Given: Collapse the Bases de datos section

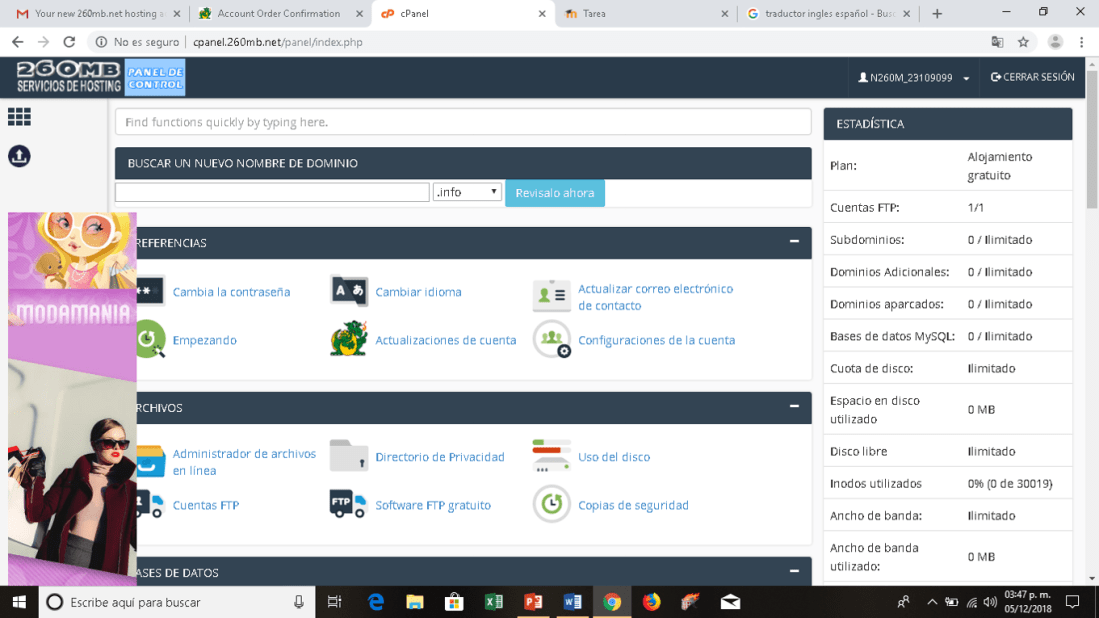Looking at the screenshot, I should pos(794,572).
